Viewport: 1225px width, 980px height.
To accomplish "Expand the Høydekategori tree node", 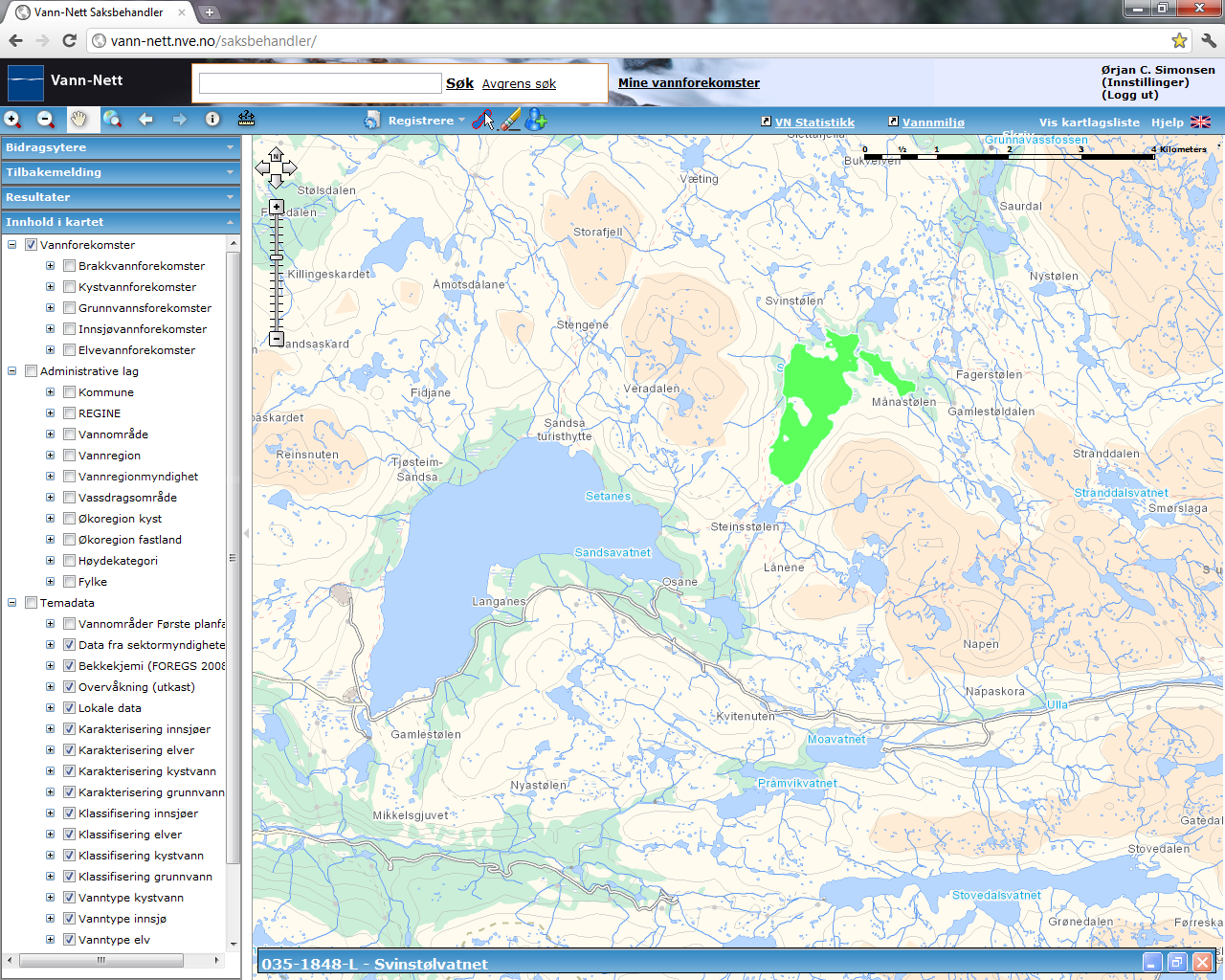I will tap(50, 561).
